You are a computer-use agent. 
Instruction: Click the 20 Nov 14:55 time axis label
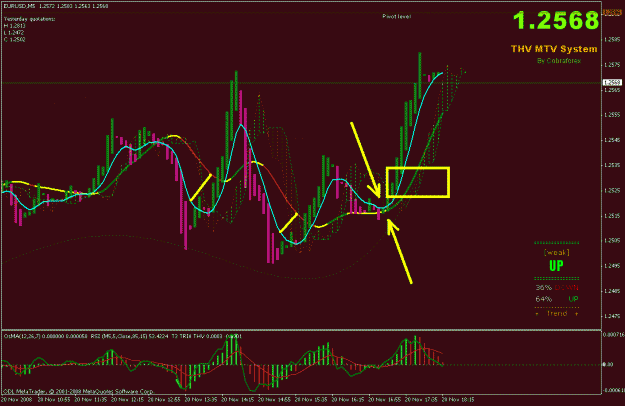(274, 399)
